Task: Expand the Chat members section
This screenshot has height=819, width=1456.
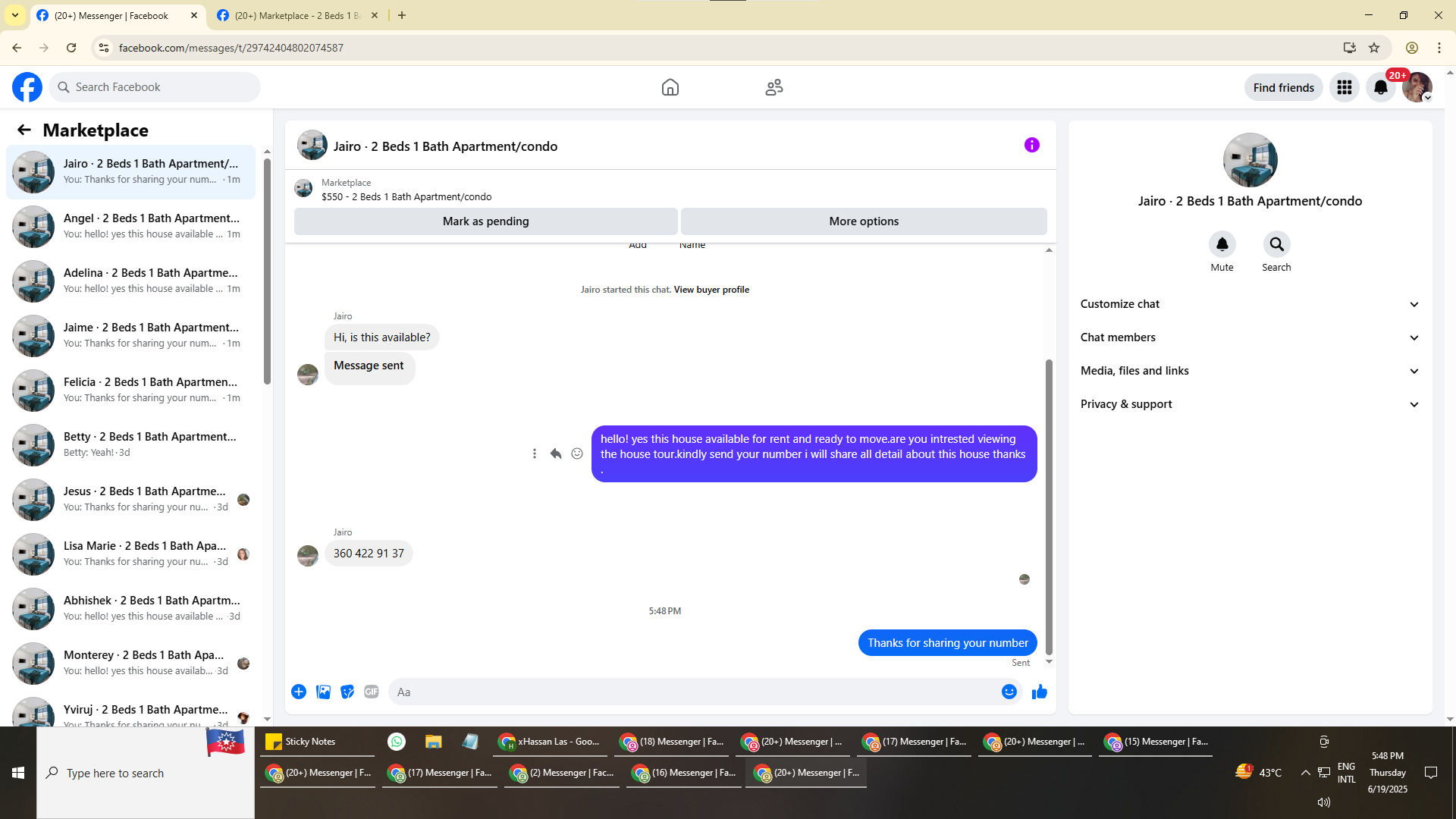Action: [x=1250, y=337]
